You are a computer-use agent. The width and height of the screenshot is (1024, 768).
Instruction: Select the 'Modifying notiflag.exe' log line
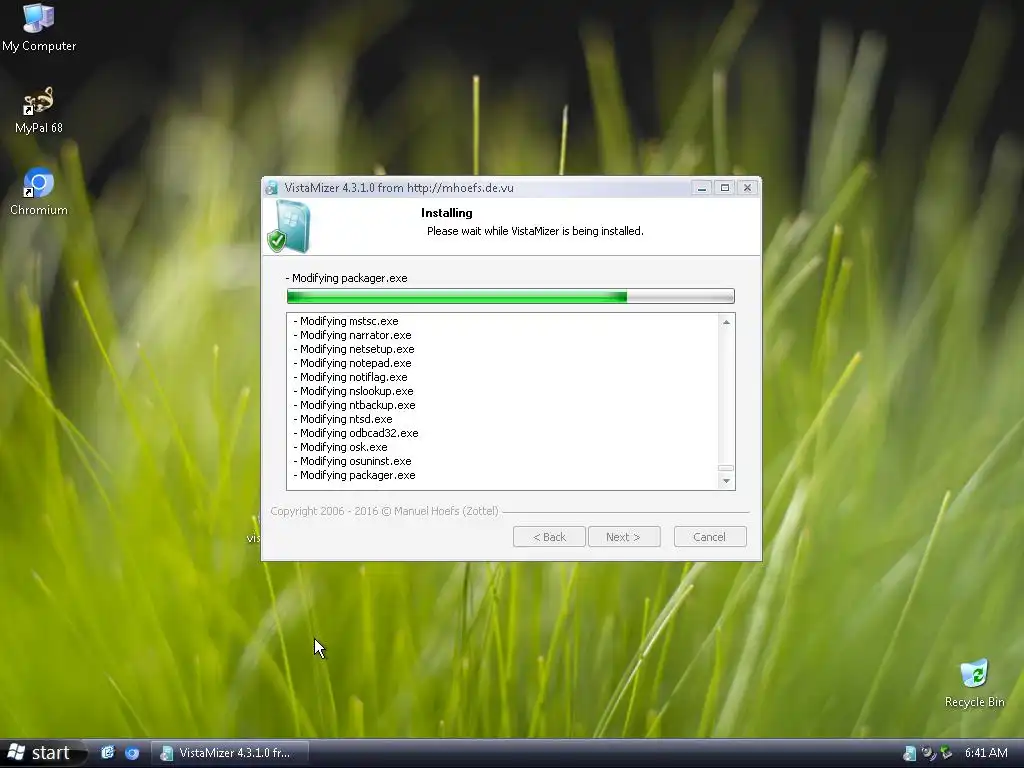(351, 377)
